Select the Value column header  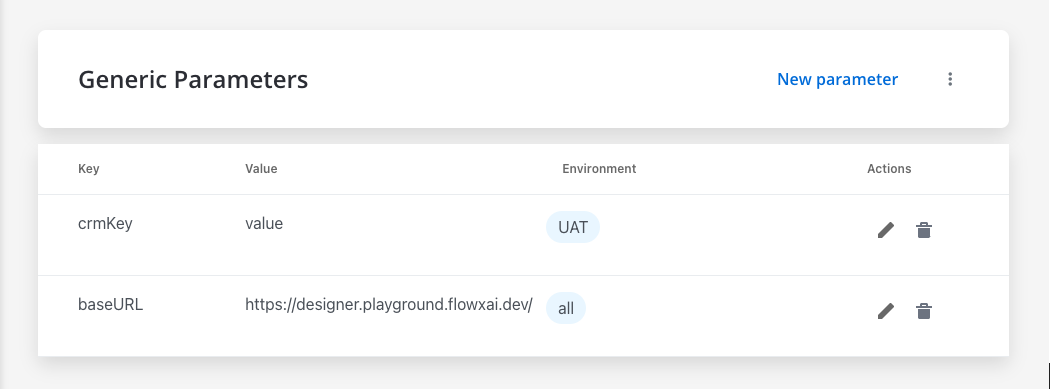(261, 169)
